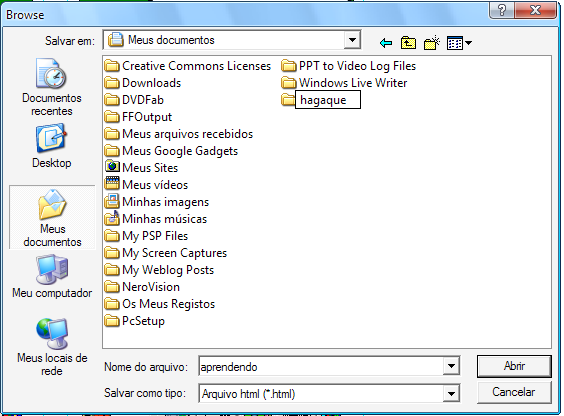The height and width of the screenshot is (416, 564).
Task: Select the FFOutput folder icon
Action: (x=112, y=117)
